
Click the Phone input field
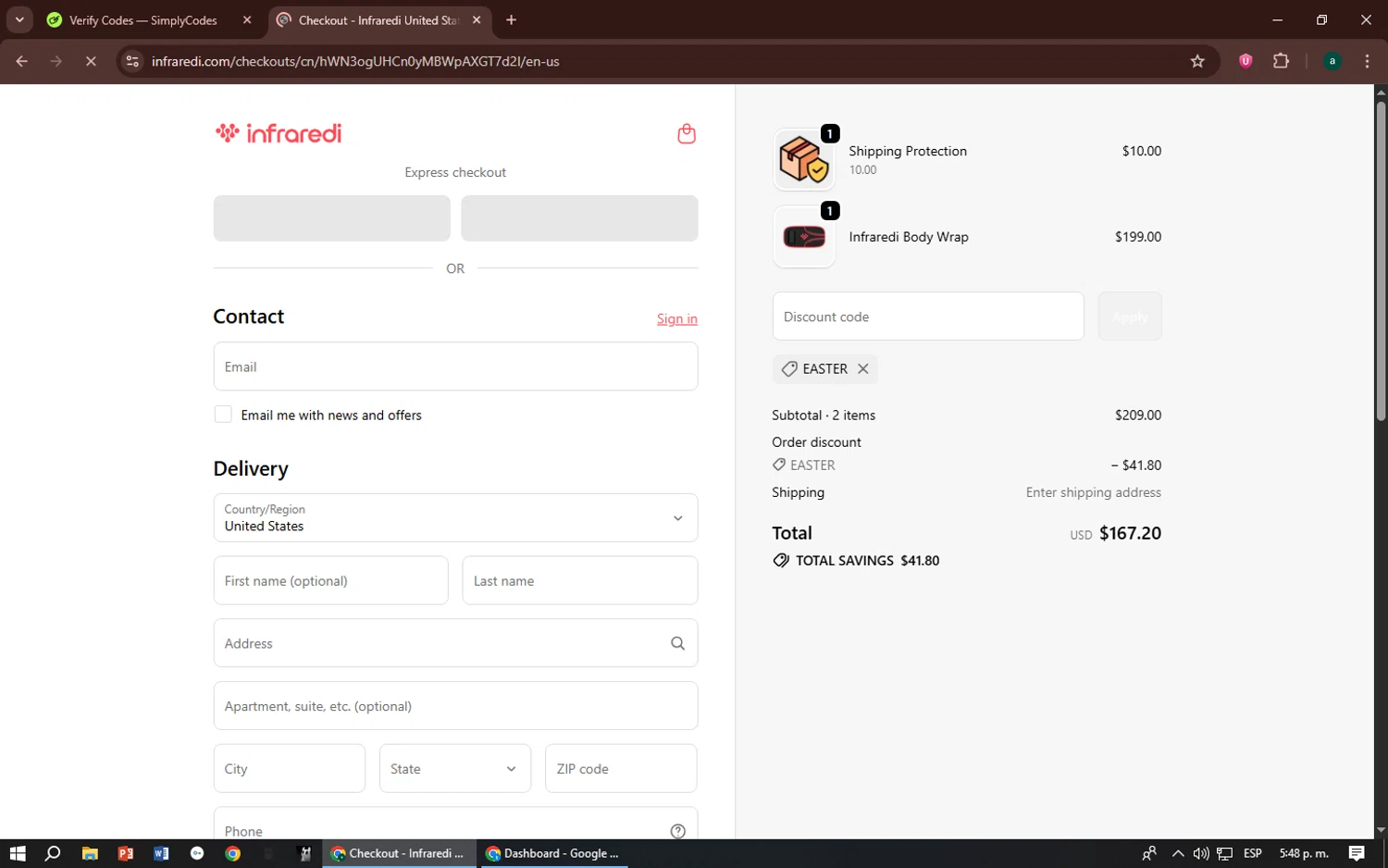click(455, 824)
